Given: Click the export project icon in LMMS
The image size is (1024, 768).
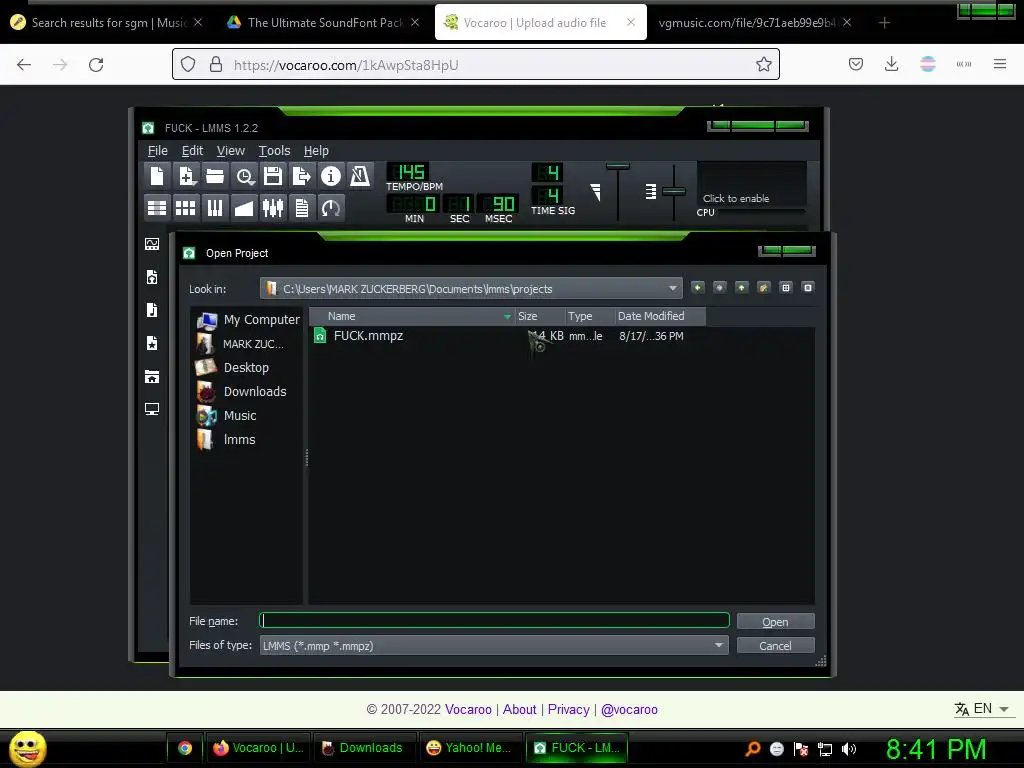Looking at the screenshot, I should tap(302, 176).
